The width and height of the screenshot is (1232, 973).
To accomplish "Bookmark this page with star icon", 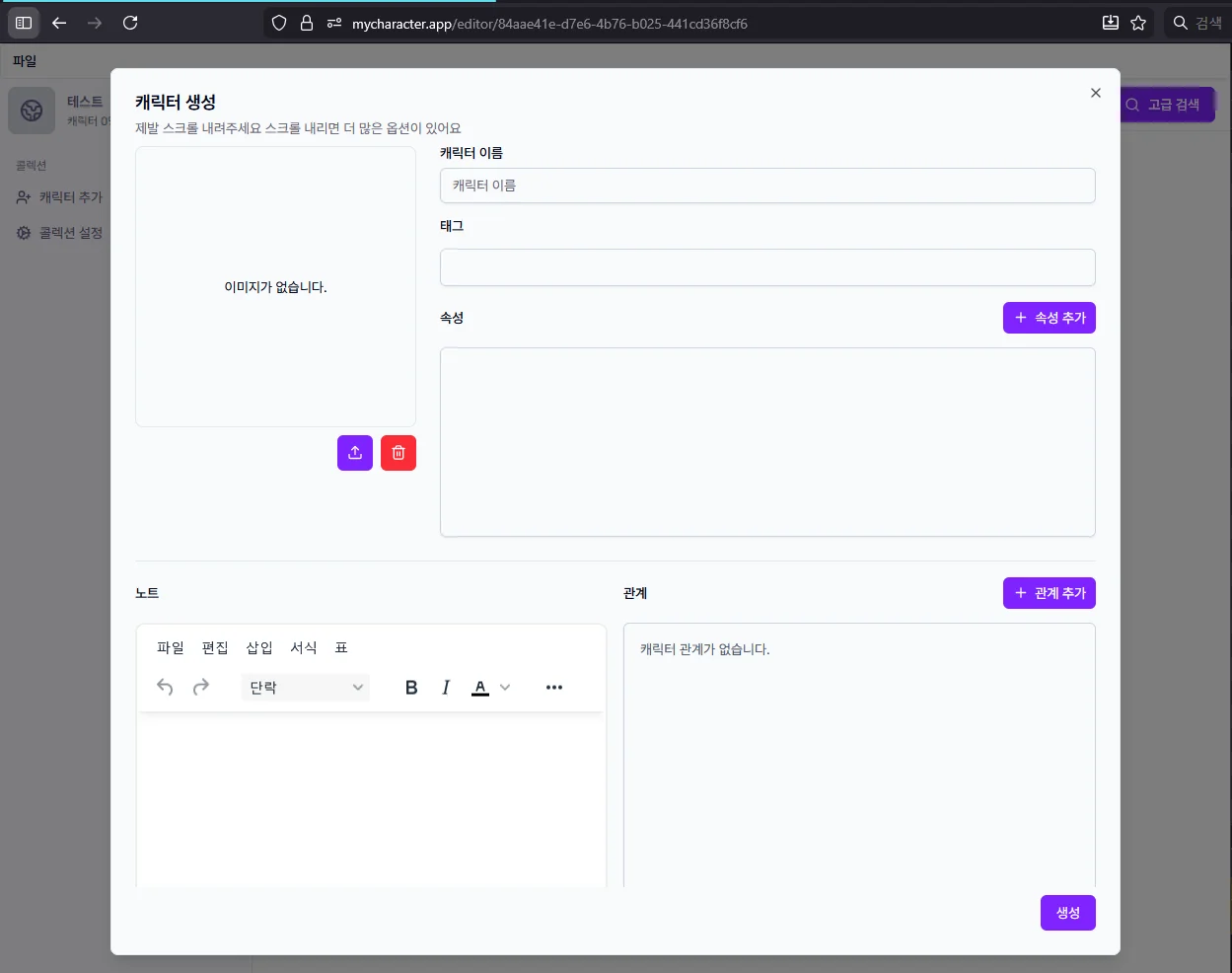I will tap(1138, 23).
